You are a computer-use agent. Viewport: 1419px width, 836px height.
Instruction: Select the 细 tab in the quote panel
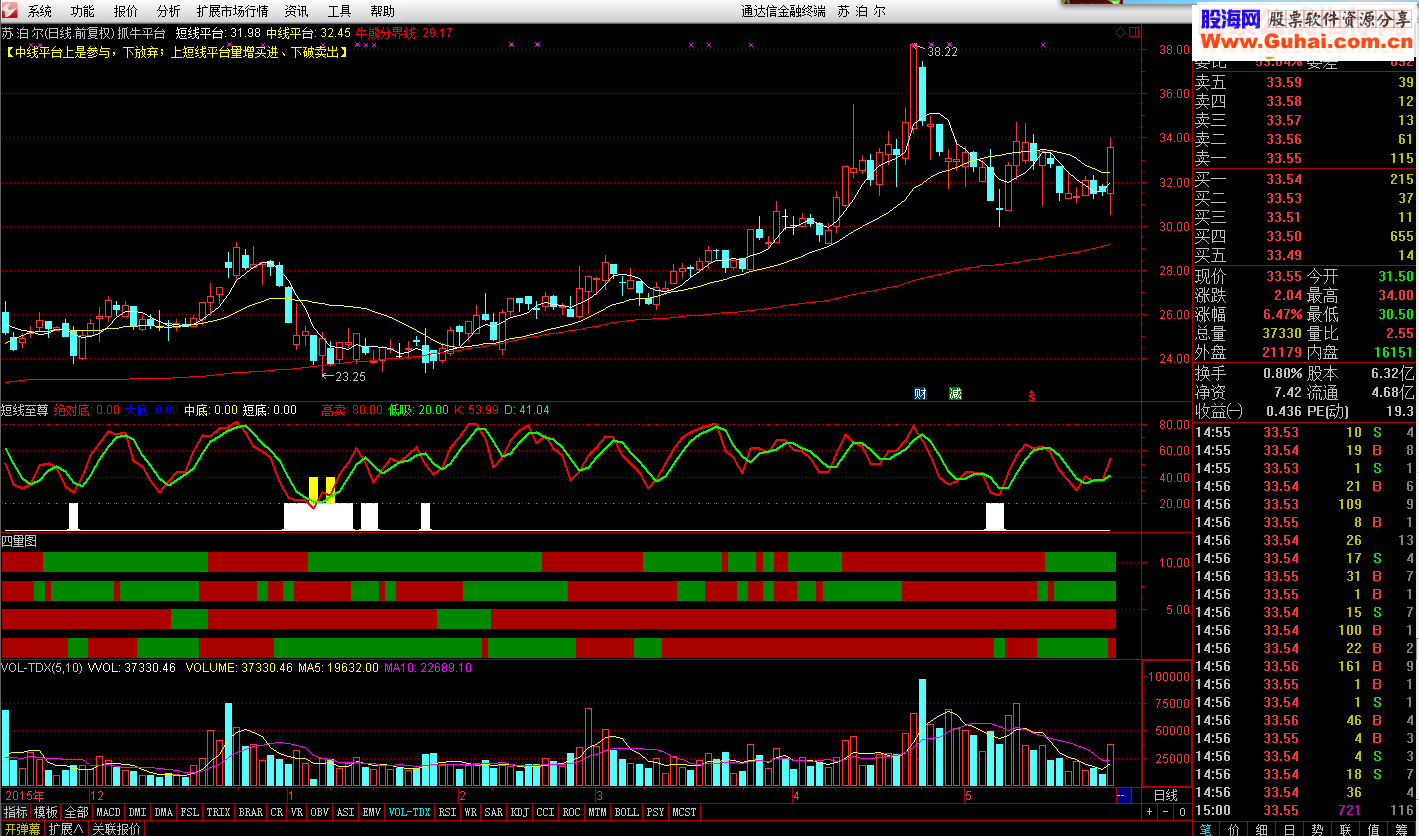click(x=1262, y=829)
